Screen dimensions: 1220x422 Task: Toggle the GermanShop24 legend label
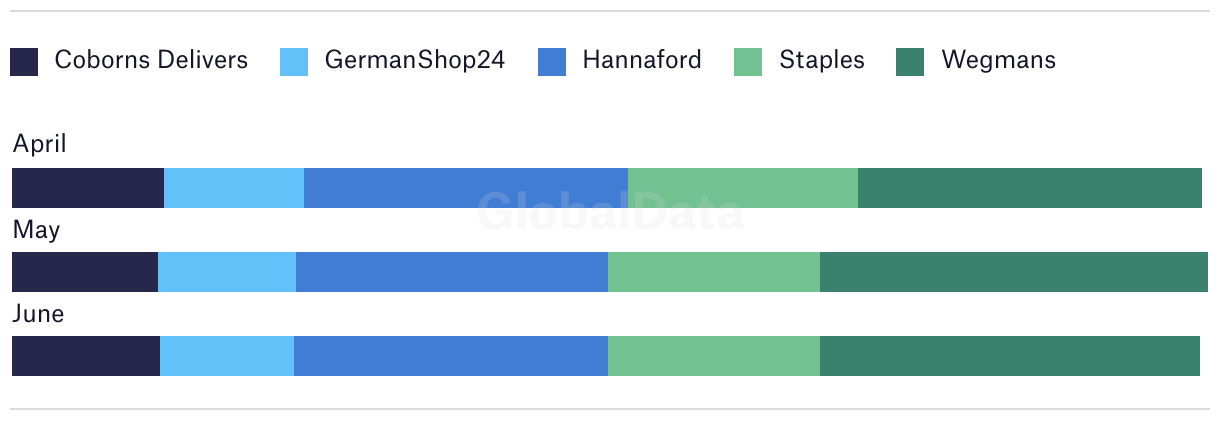pyautogui.click(x=415, y=61)
